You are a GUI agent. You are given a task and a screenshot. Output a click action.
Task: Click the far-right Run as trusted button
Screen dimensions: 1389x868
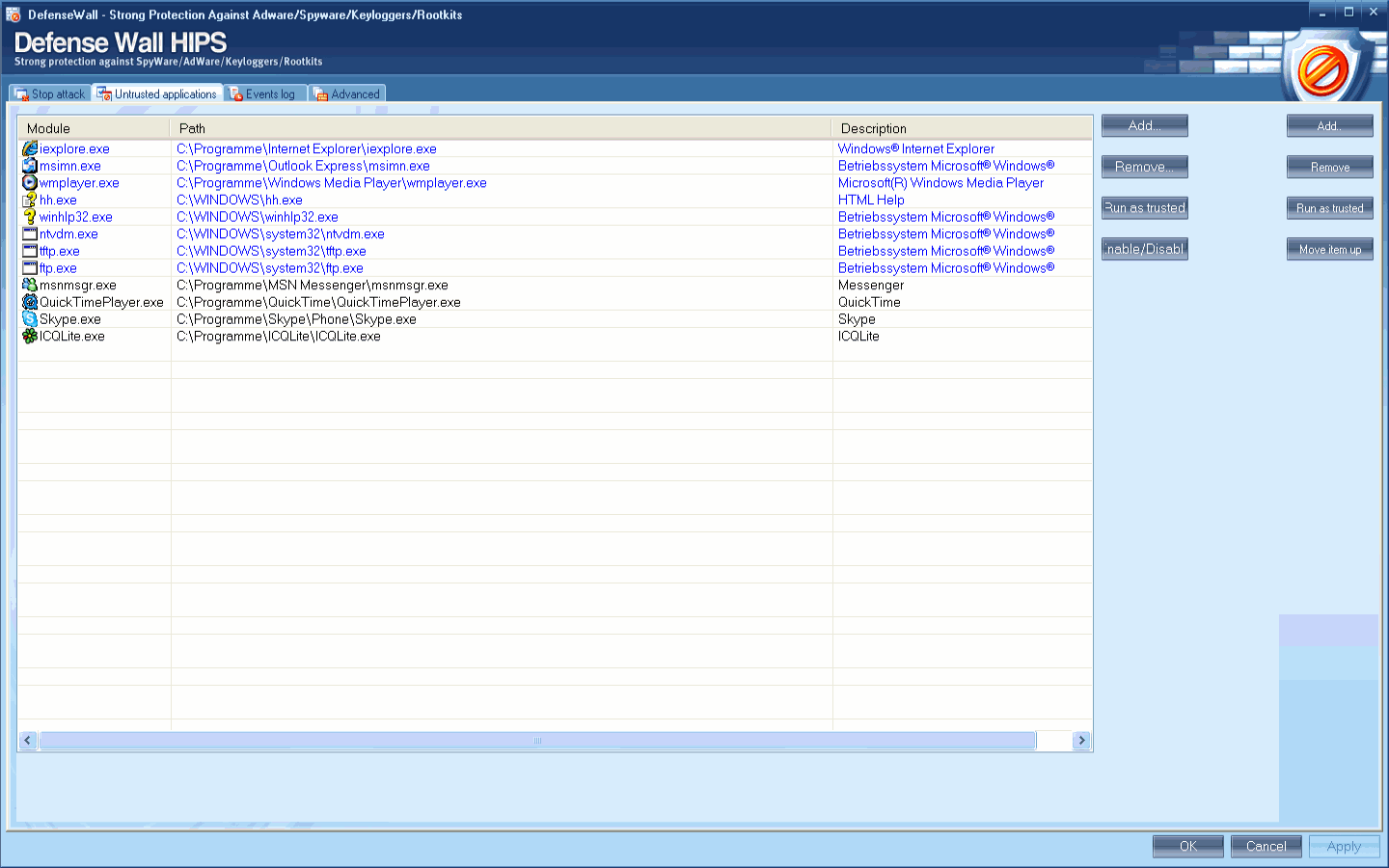click(1330, 208)
